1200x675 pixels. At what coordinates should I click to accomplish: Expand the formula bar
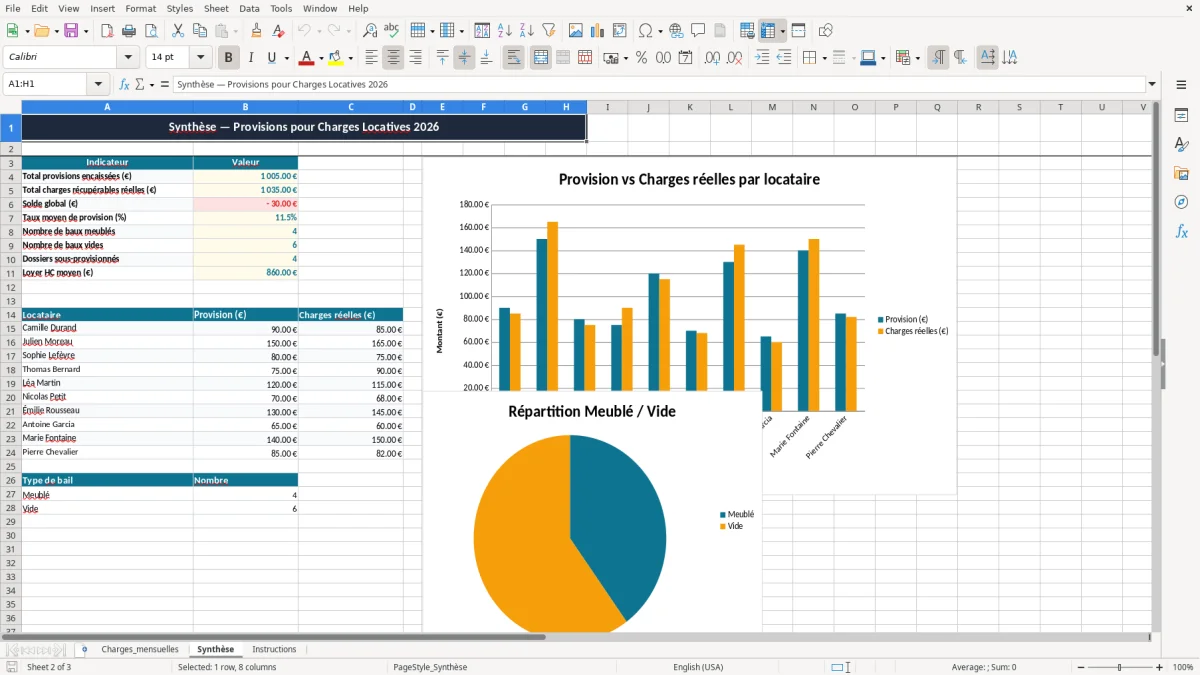click(1152, 84)
